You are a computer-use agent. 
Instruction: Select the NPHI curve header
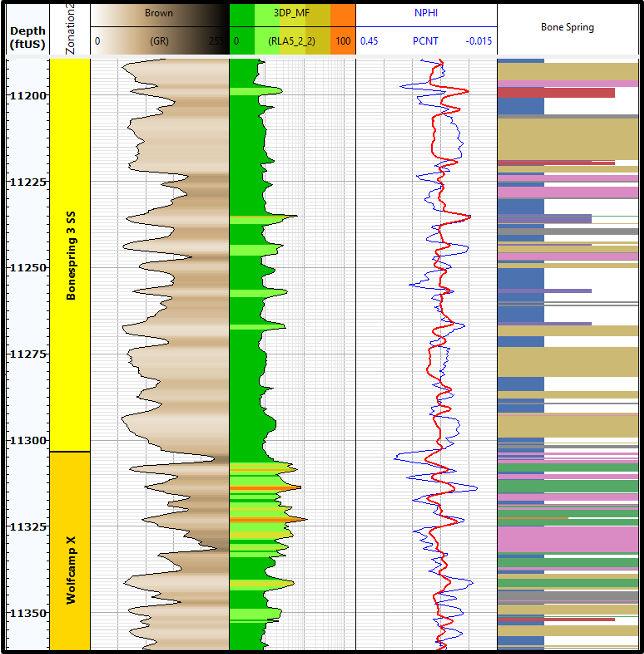tap(426, 13)
